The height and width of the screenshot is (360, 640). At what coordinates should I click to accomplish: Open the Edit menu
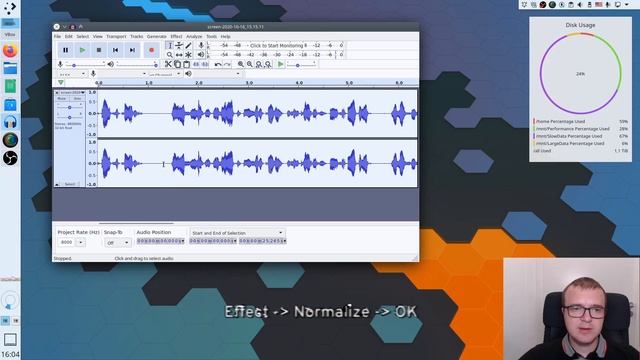(x=69, y=36)
